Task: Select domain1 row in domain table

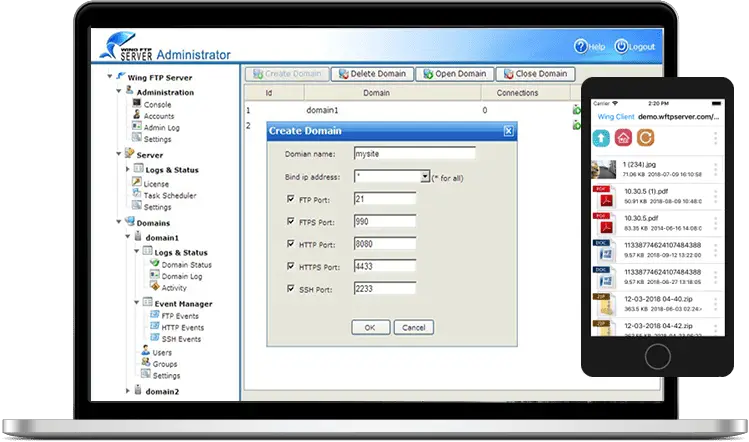Action: (411, 110)
